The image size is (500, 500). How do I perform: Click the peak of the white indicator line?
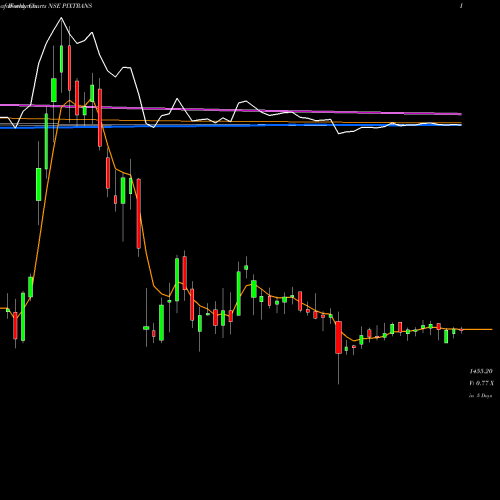[61, 18]
